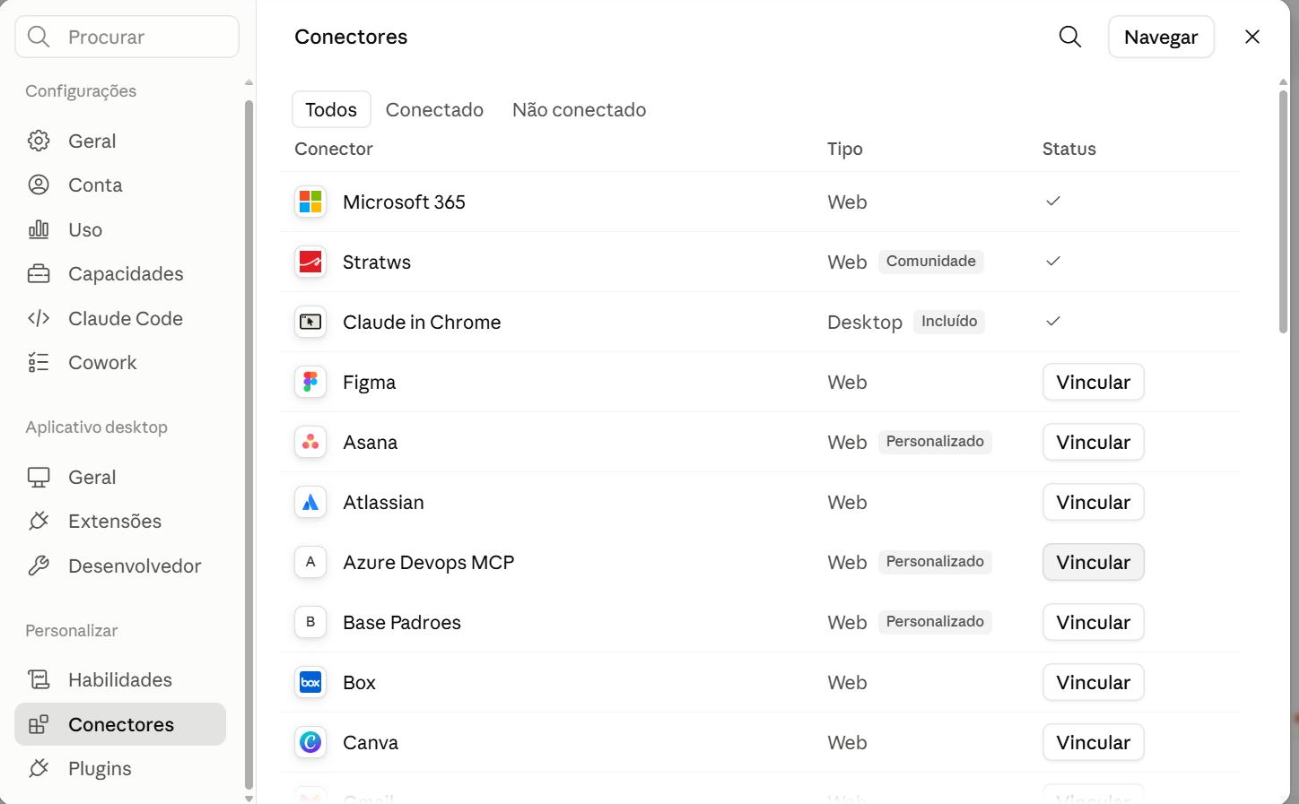Open Habilidades in the sidebar

(x=120, y=680)
